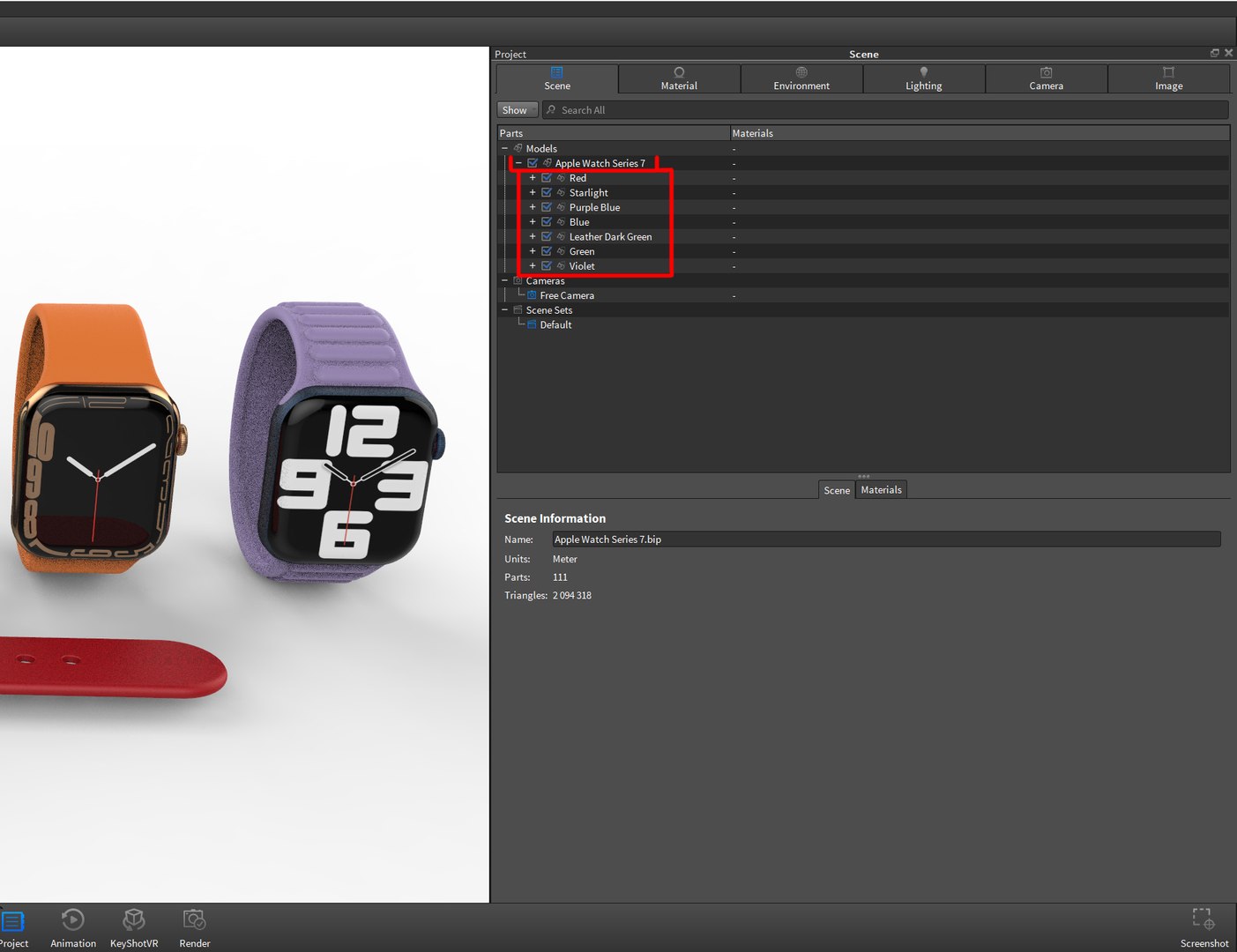Expand the Blue part group
Screen dimensions: 1237x952
click(x=533, y=222)
